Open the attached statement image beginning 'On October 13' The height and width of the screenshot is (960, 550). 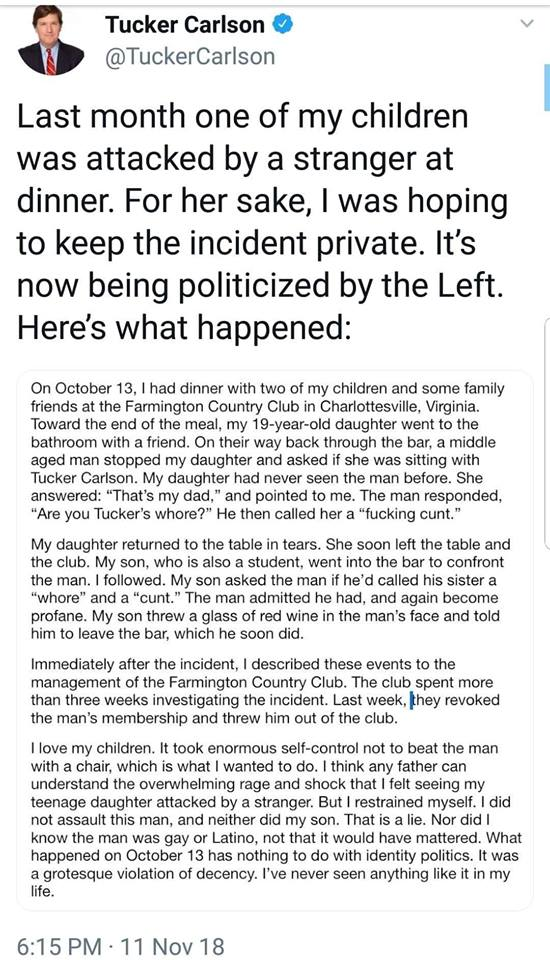274,641
